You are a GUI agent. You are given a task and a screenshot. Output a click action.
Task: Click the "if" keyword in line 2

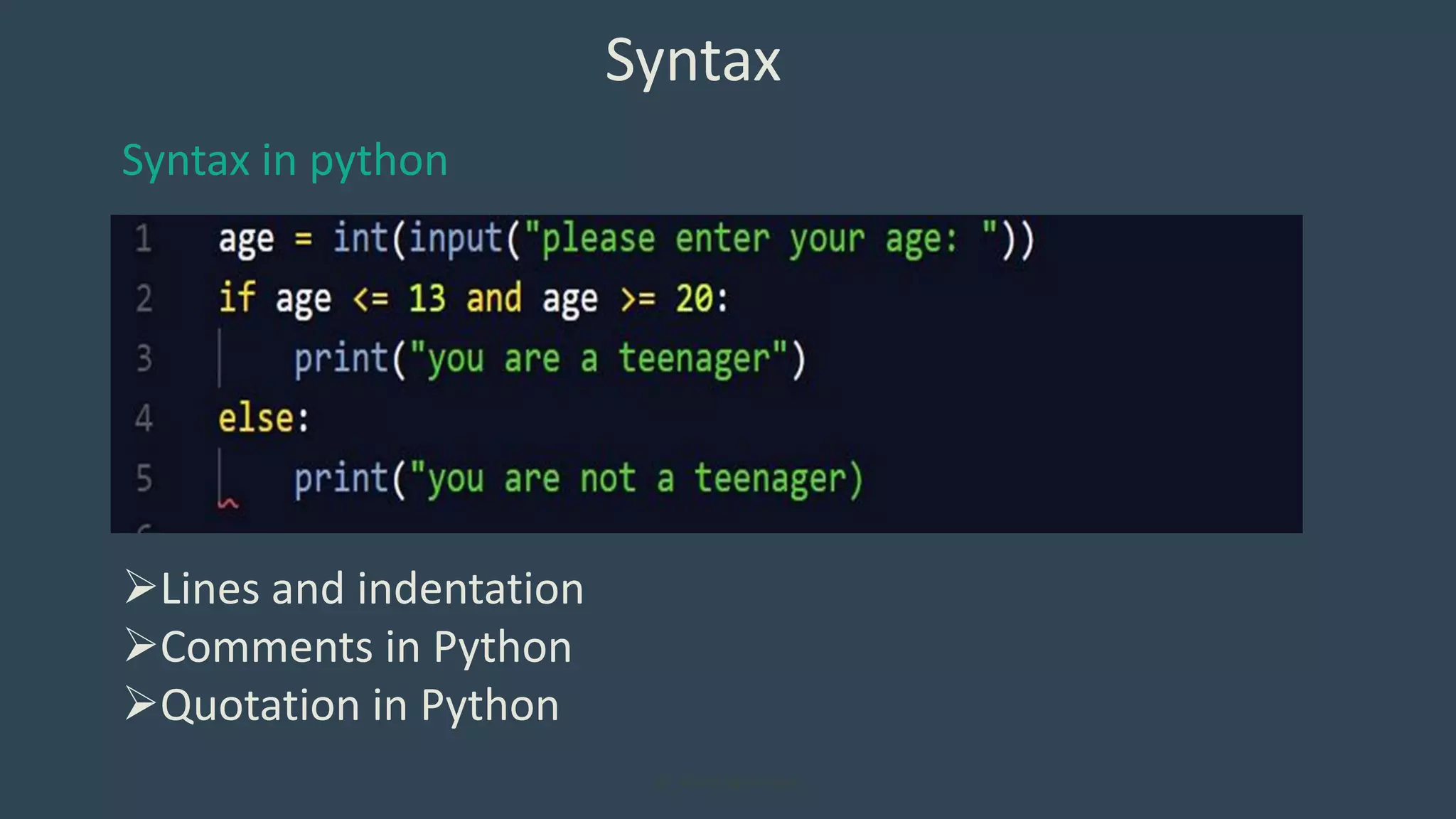[237, 296]
